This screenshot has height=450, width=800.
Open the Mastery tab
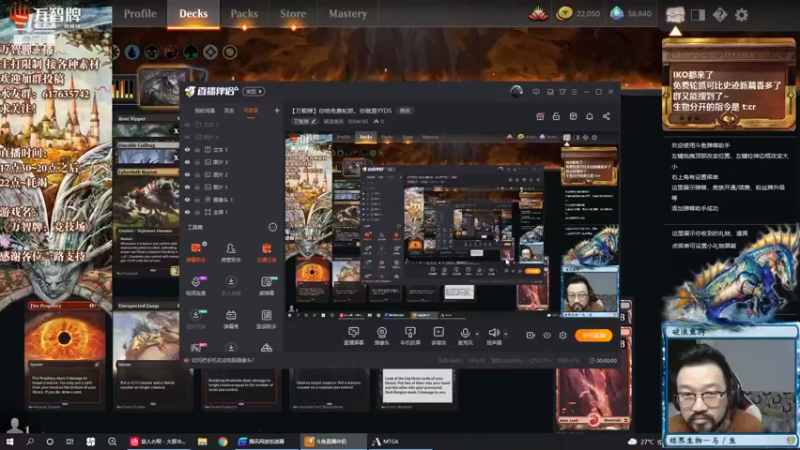click(x=347, y=14)
